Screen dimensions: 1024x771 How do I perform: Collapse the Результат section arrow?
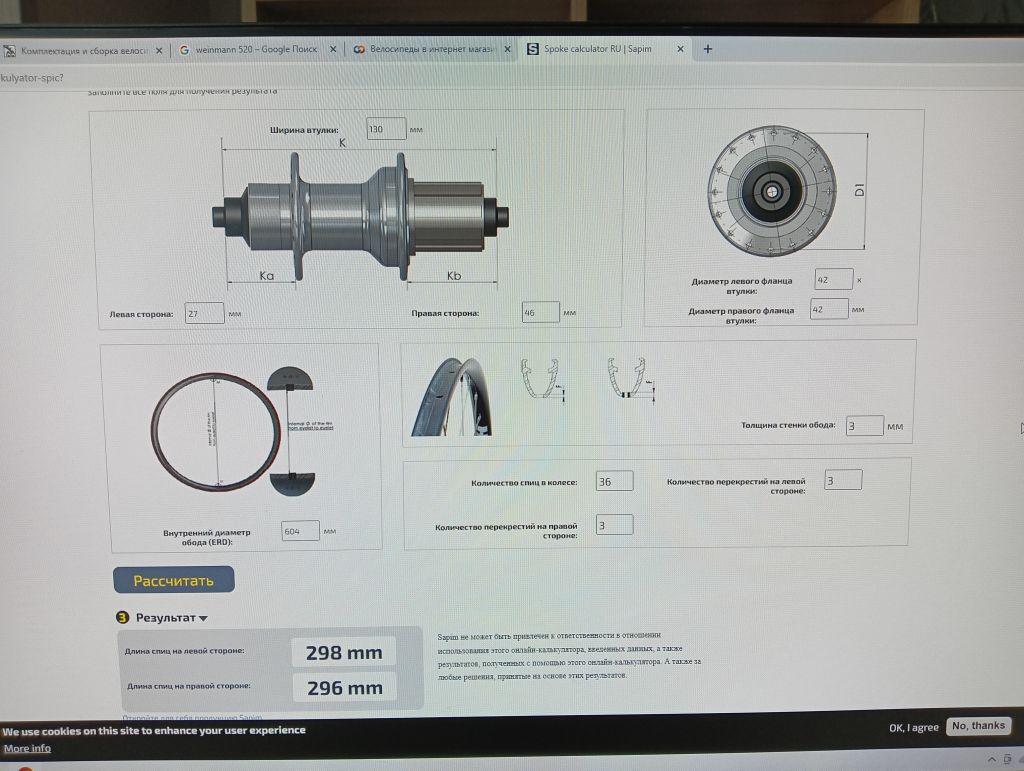click(x=203, y=619)
